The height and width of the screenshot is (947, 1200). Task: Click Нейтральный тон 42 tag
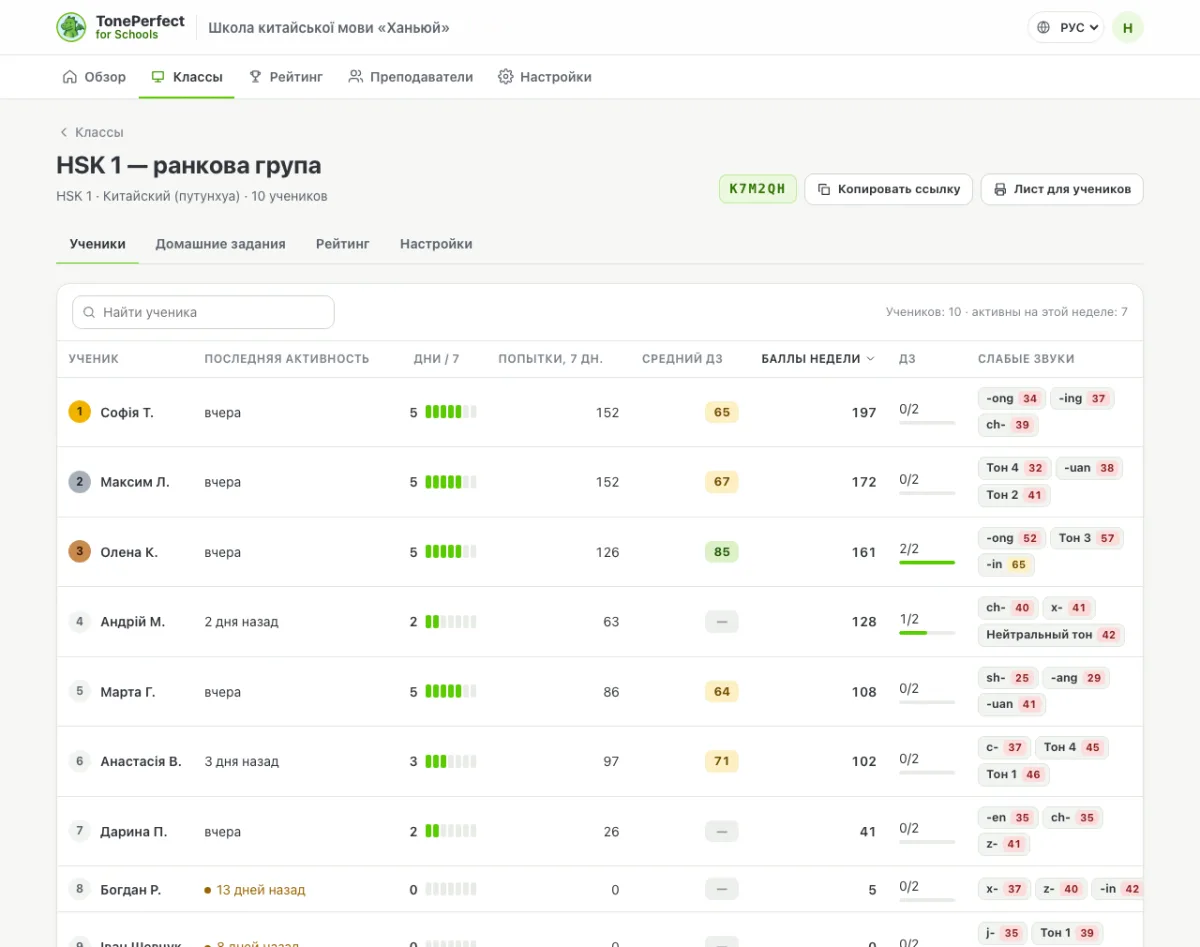(1051, 635)
